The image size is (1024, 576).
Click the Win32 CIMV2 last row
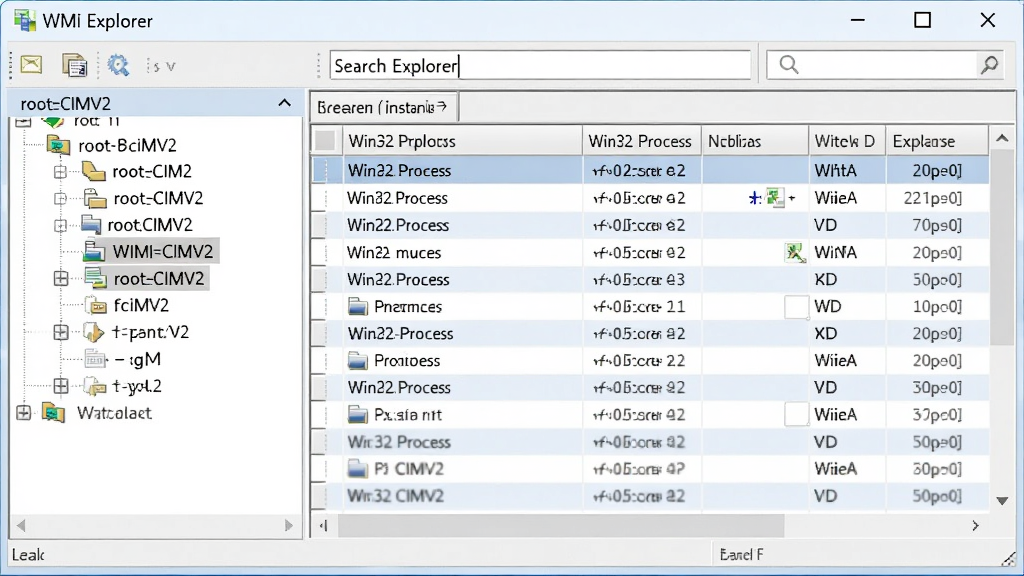(x=650, y=496)
